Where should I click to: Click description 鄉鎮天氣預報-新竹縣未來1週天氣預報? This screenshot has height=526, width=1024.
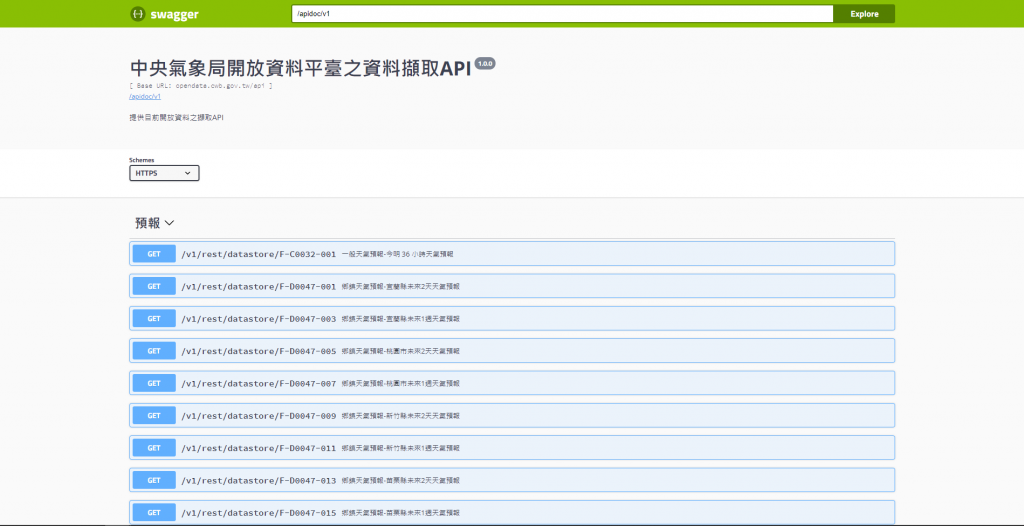point(400,448)
